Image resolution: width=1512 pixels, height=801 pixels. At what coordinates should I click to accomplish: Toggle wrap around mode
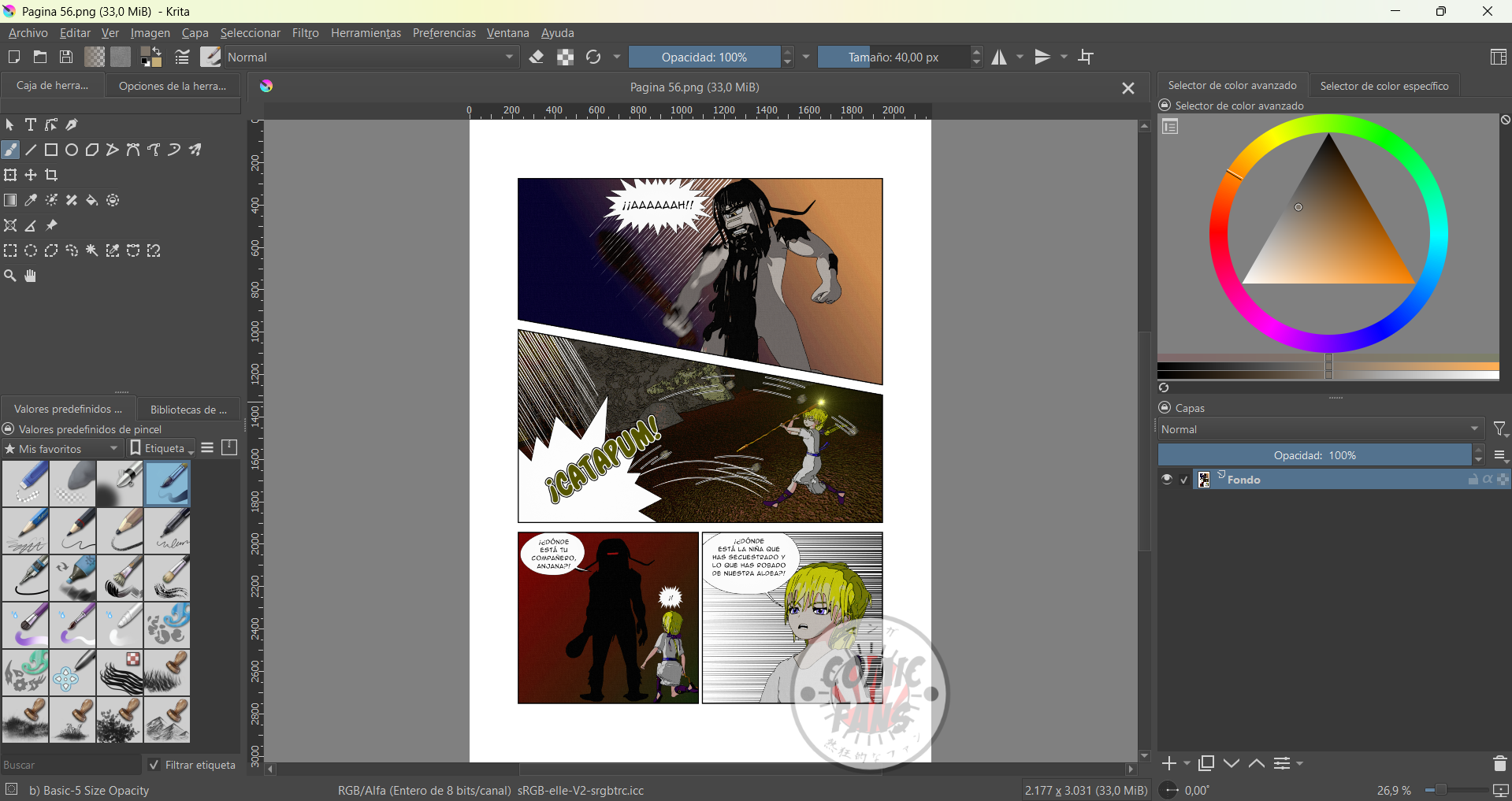point(1087,57)
